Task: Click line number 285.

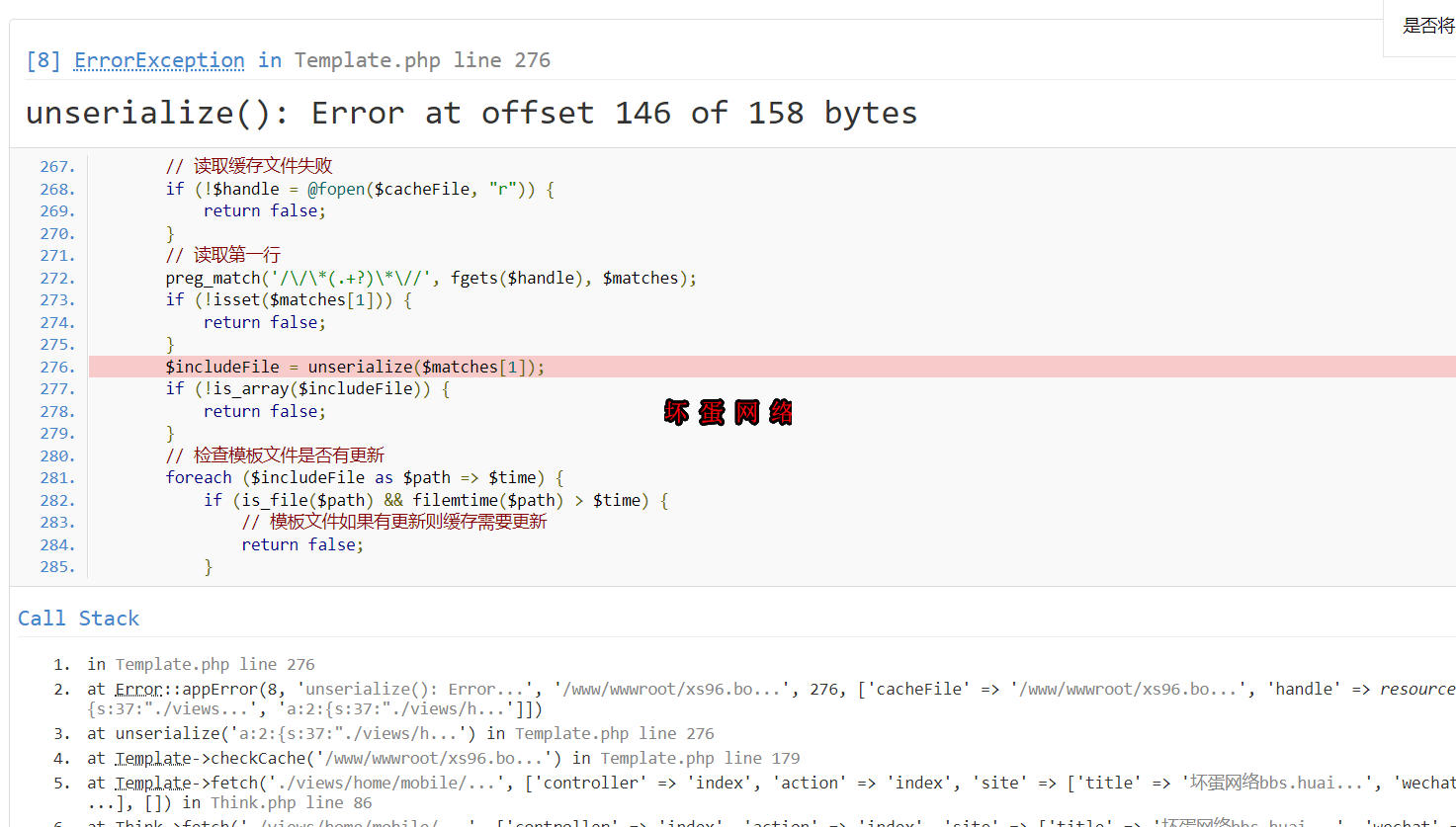Action: [57, 566]
